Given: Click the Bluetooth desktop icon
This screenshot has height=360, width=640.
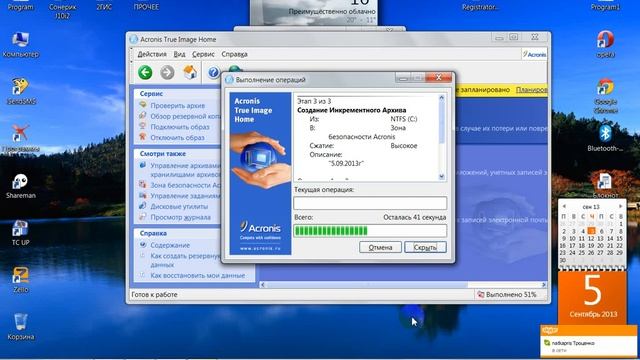Looking at the screenshot, I should 605,138.
